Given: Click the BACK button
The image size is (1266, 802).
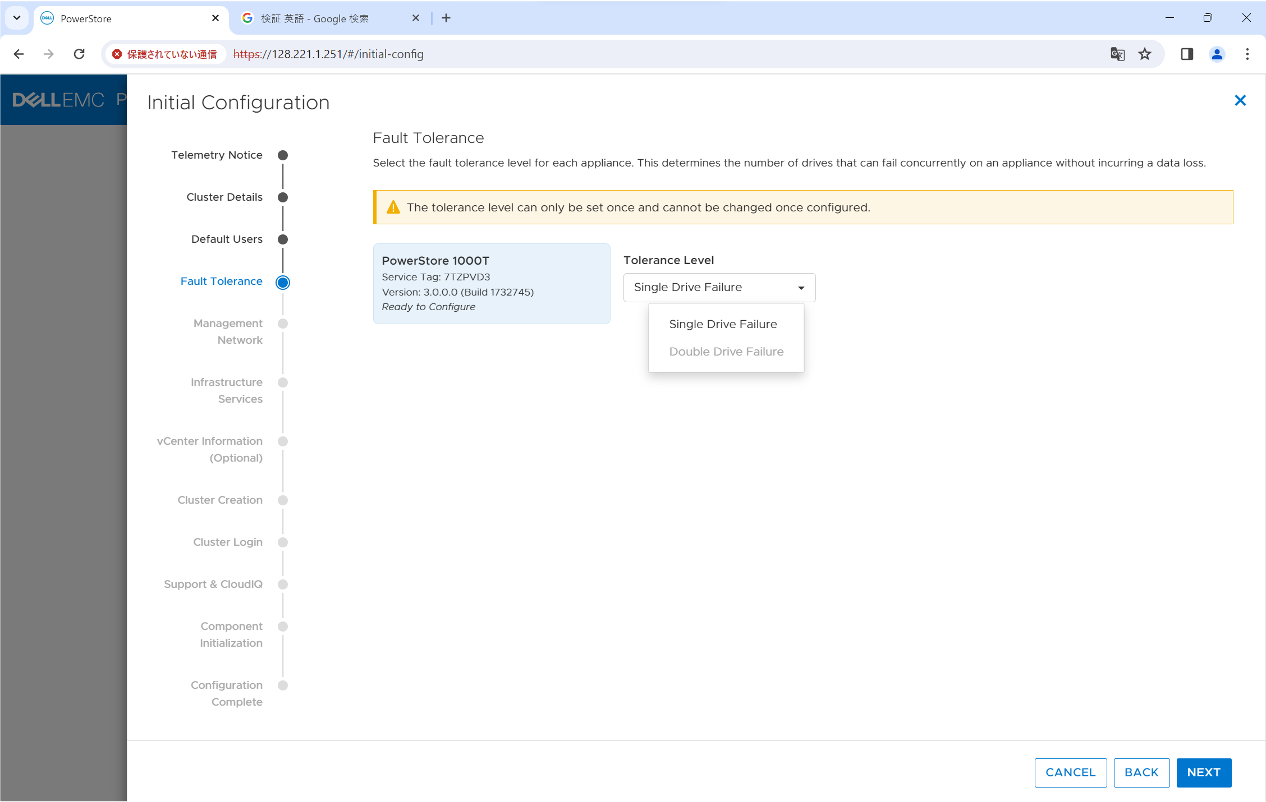Looking at the screenshot, I should pyautogui.click(x=1141, y=772).
